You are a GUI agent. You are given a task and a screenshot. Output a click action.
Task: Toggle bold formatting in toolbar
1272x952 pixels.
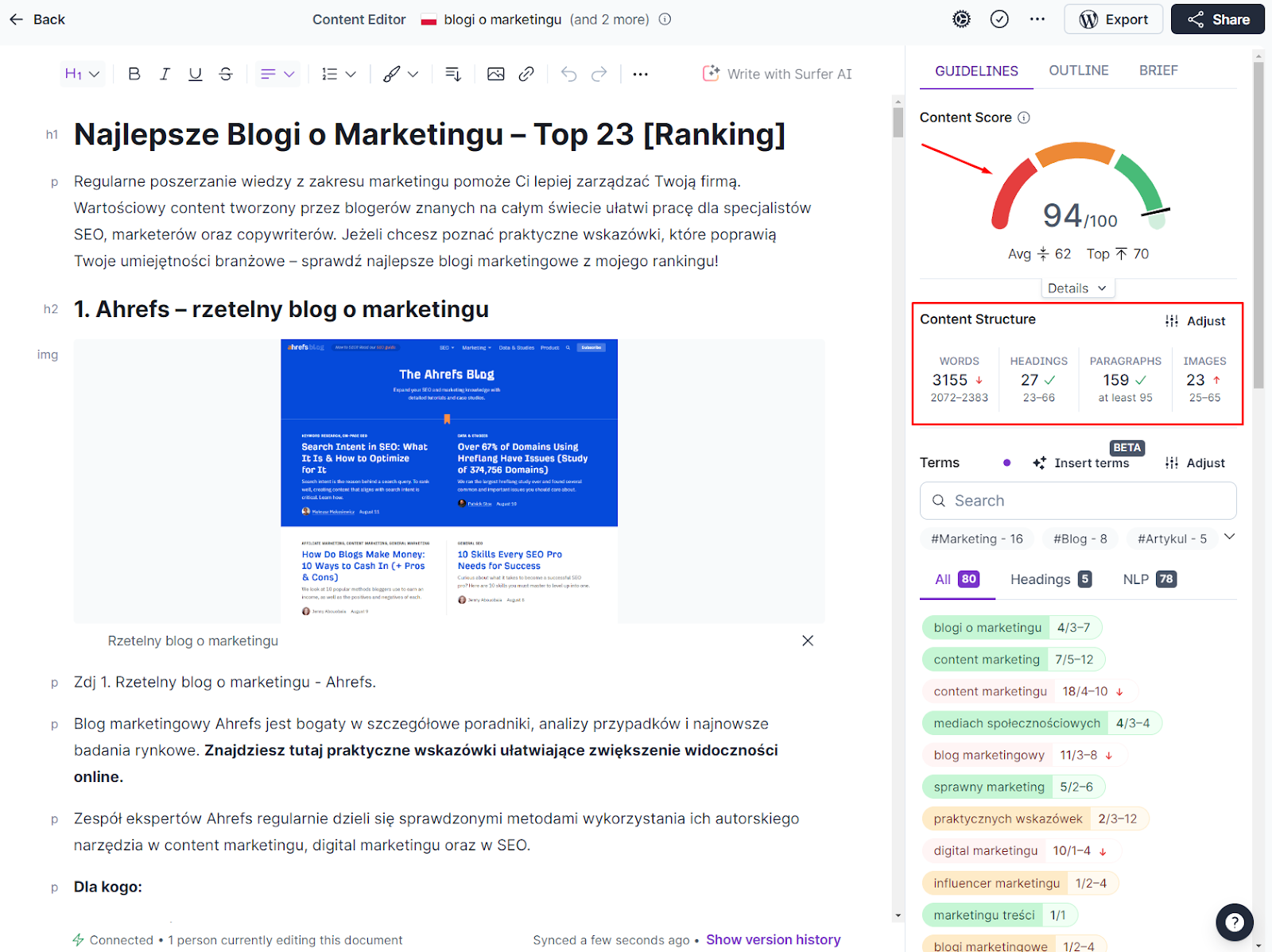click(x=134, y=74)
